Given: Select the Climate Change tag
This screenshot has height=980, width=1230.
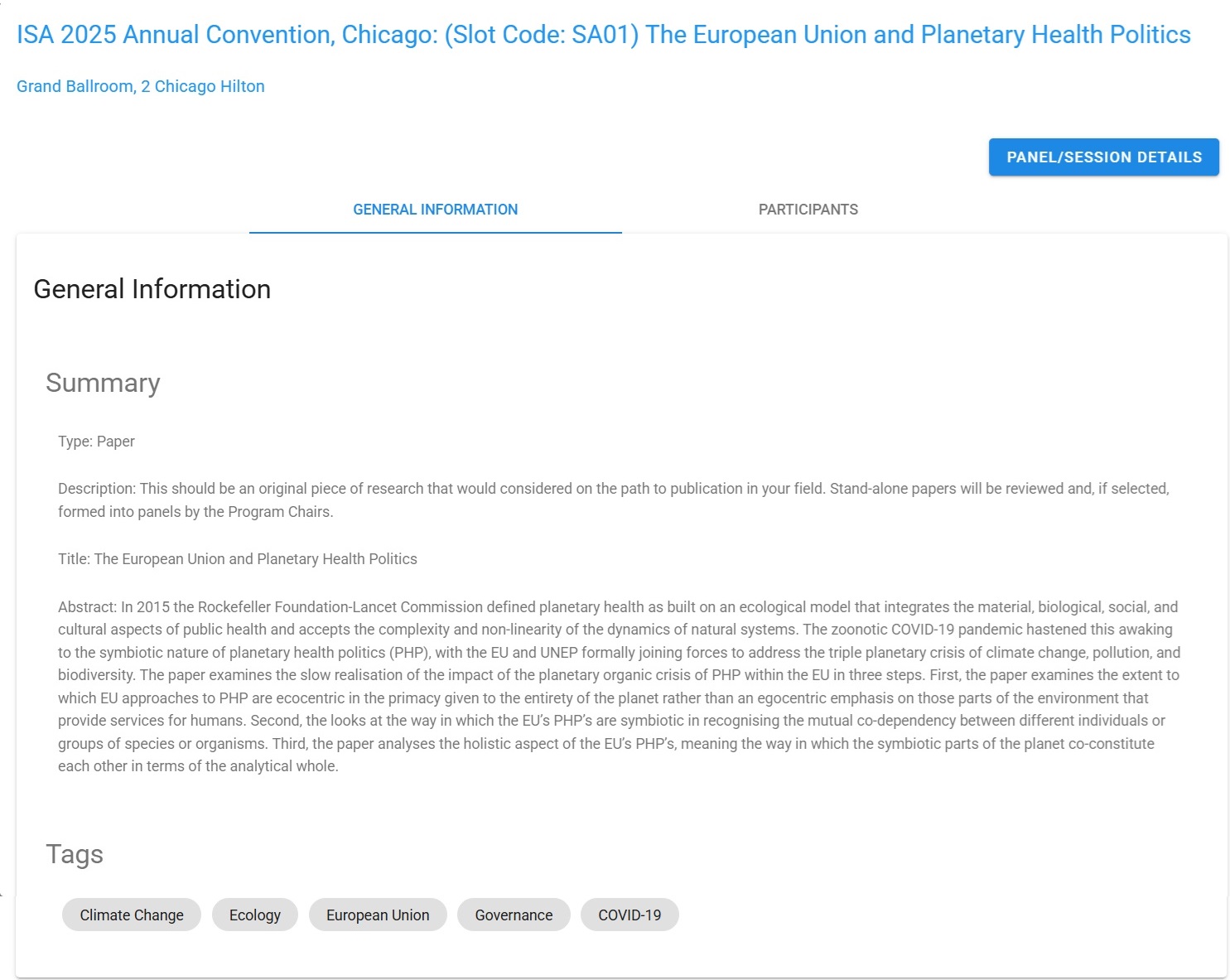Looking at the screenshot, I should coord(132,915).
